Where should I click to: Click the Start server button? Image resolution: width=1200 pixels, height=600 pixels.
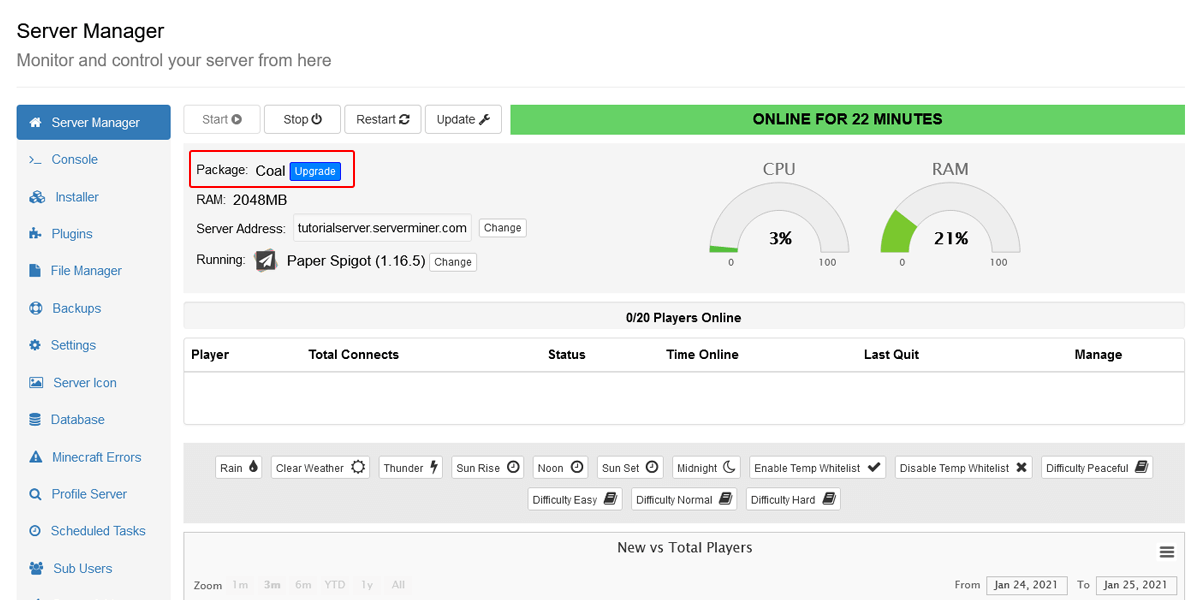222,119
